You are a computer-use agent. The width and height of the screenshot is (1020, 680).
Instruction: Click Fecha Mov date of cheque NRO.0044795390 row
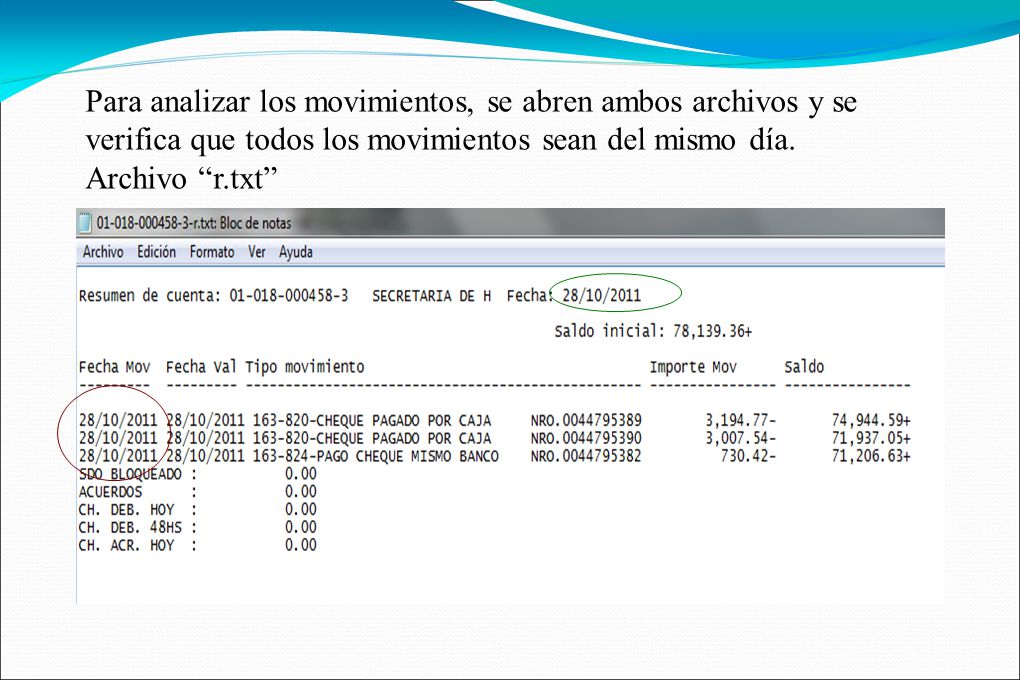point(118,438)
